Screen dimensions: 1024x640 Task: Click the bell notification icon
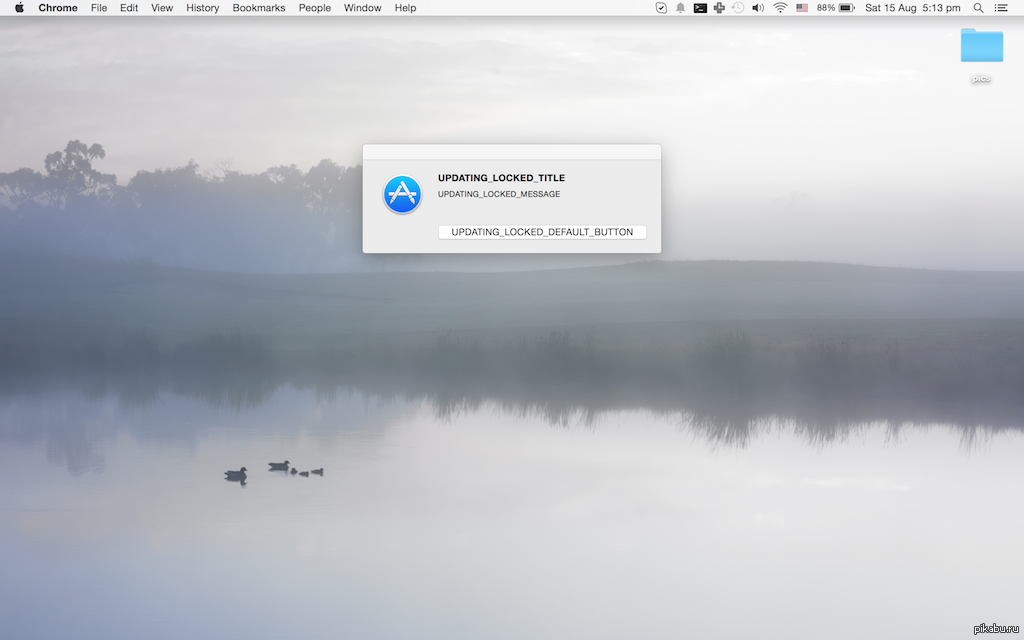(681, 8)
